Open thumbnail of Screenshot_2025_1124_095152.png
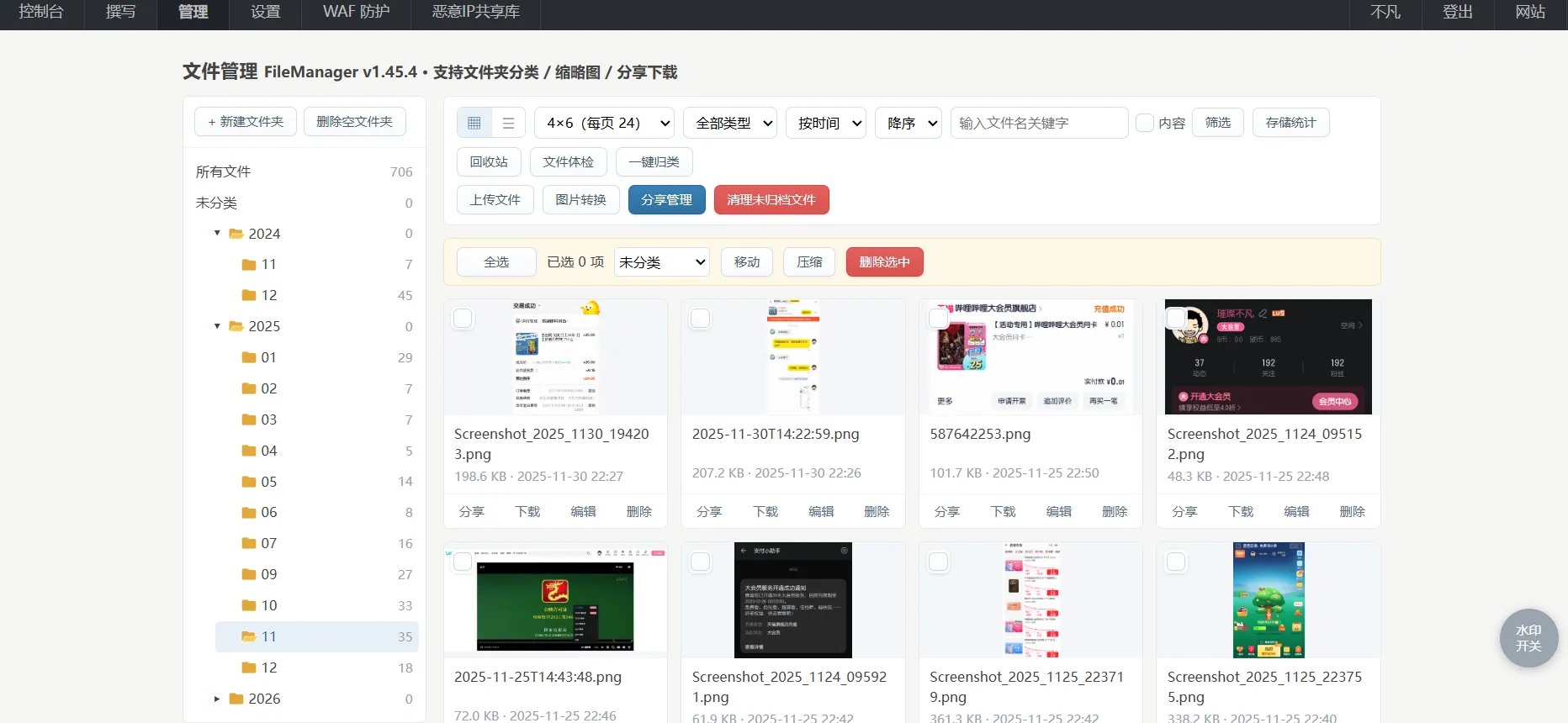 (1269, 356)
